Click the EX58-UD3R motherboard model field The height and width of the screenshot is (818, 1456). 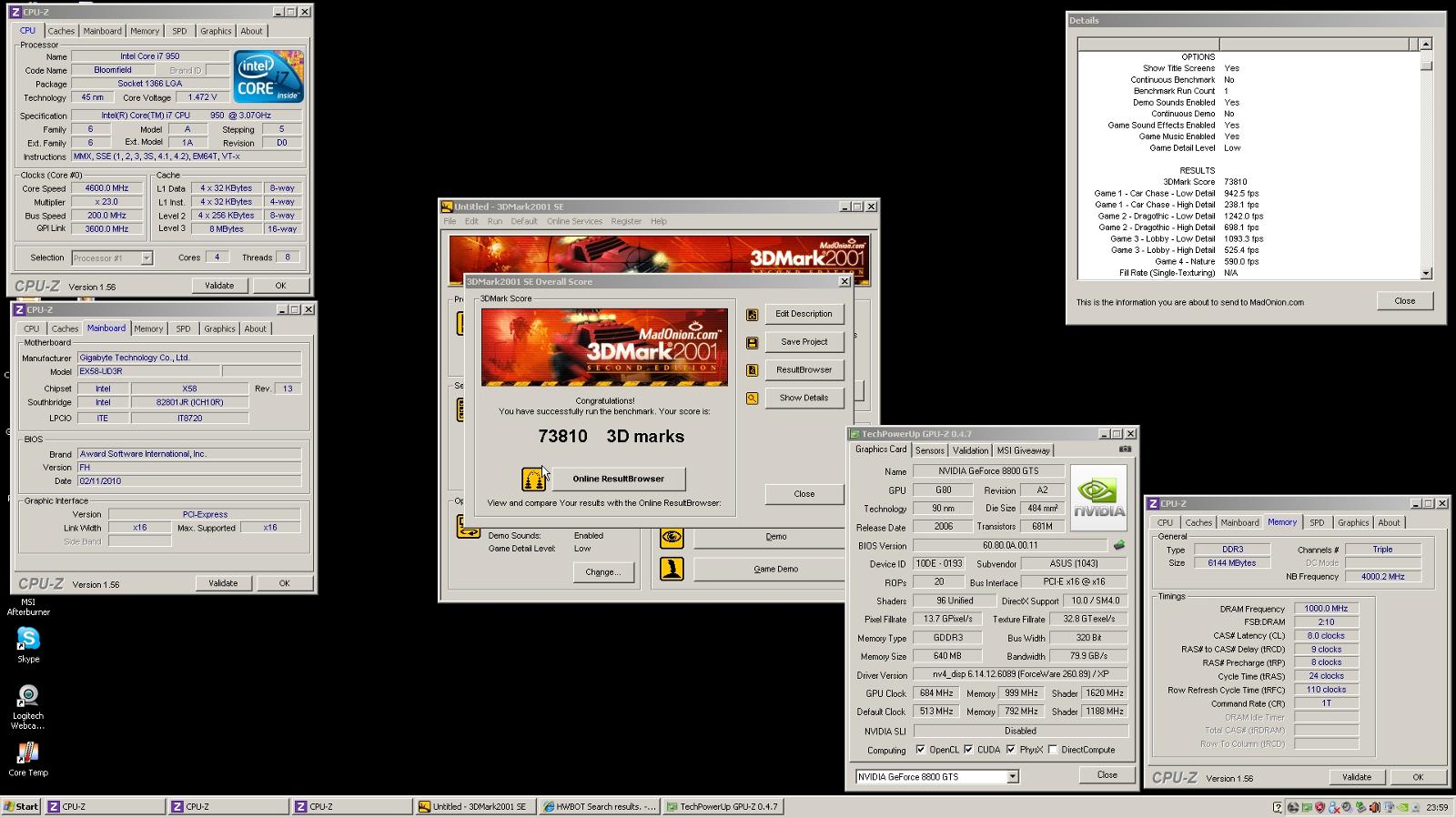(148, 371)
